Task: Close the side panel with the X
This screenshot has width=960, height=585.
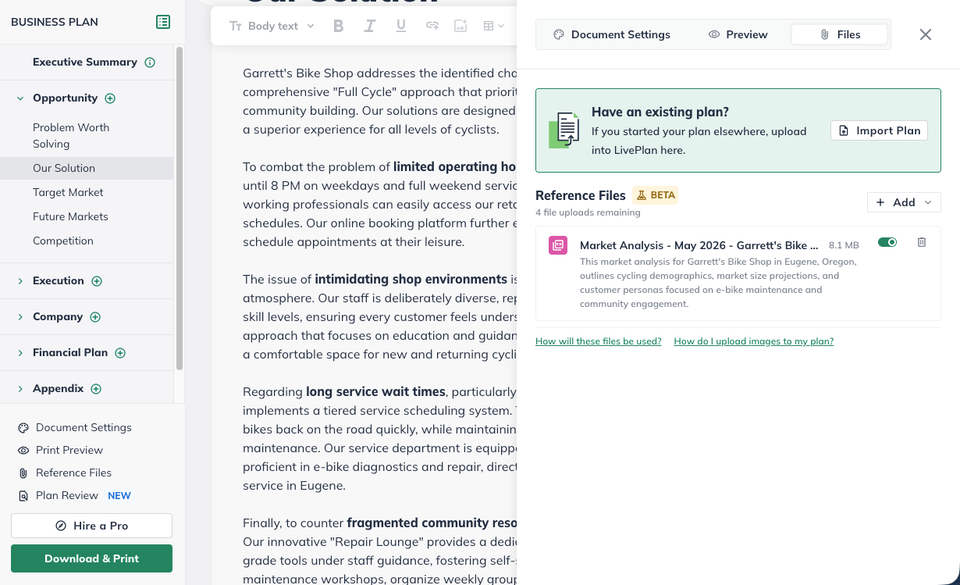Action: click(x=925, y=35)
